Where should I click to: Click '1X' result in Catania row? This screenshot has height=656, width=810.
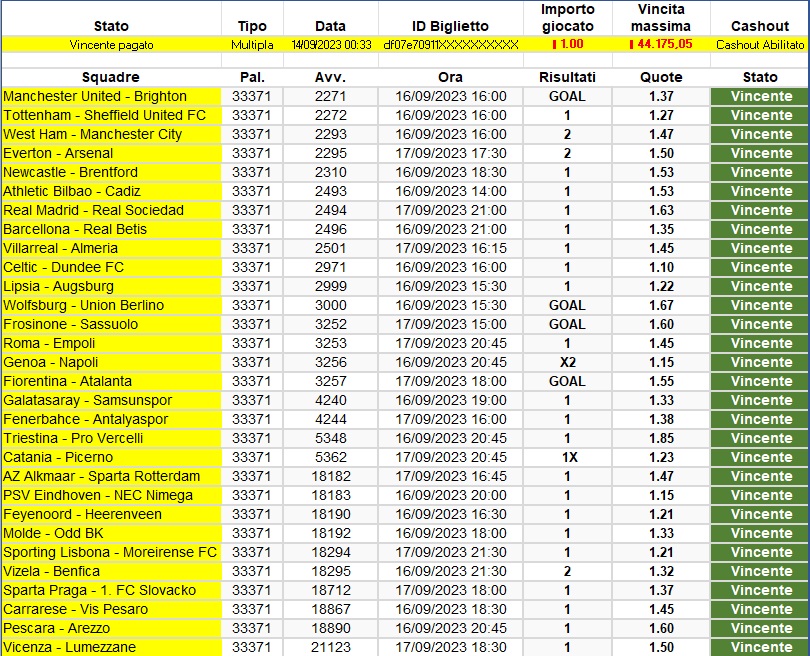568,458
